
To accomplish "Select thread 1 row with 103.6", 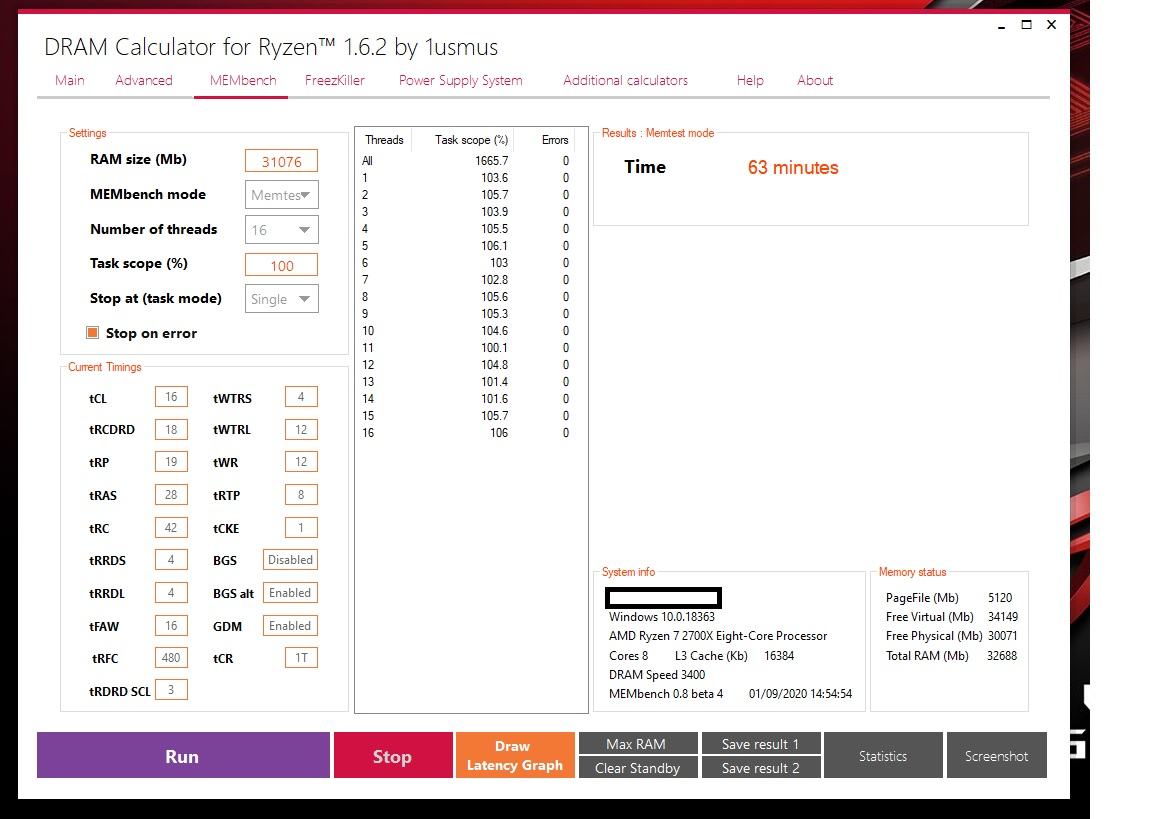I will [466, 178].
